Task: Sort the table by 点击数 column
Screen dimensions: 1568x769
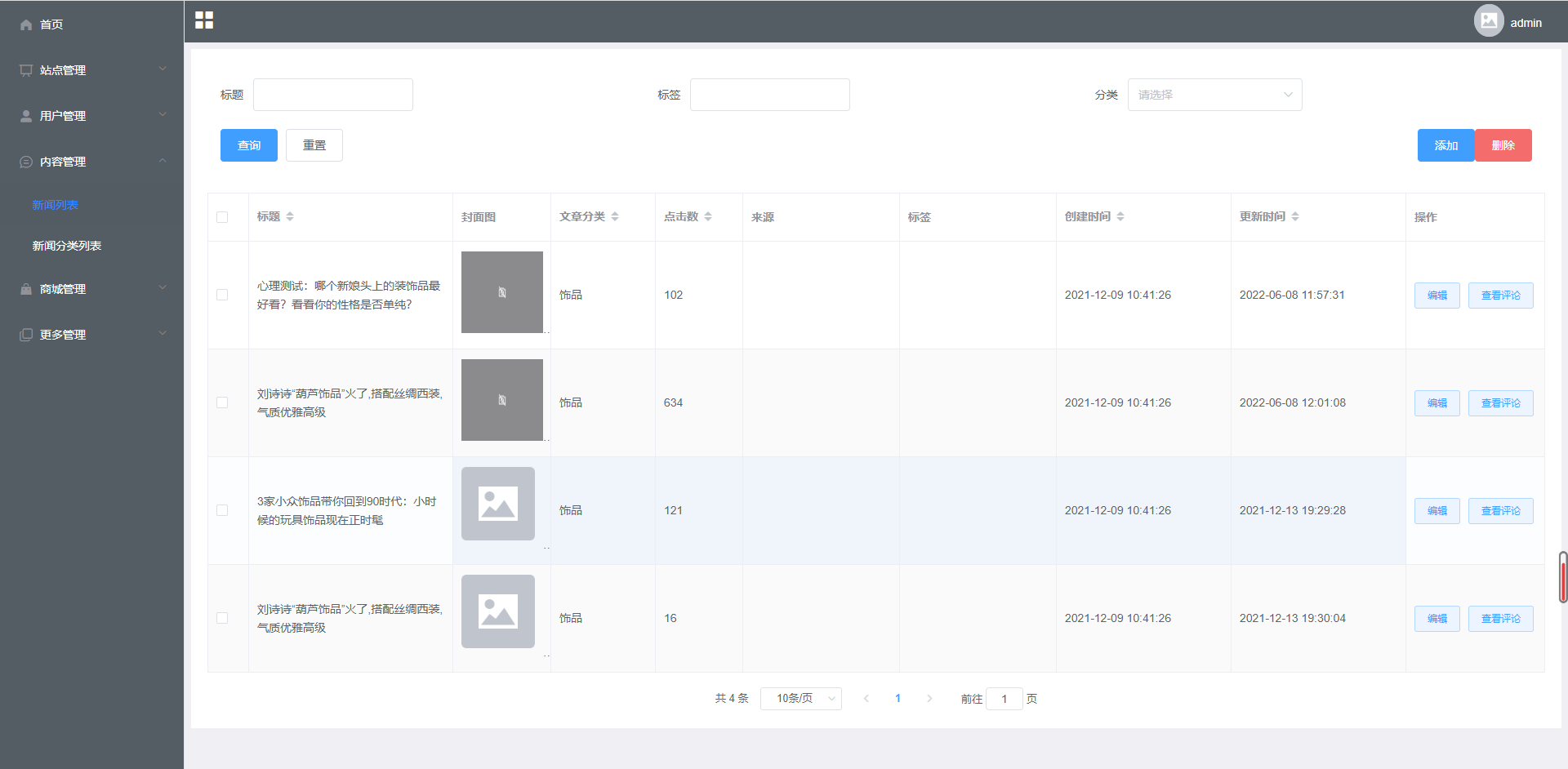Action: [x=708, y=216]
